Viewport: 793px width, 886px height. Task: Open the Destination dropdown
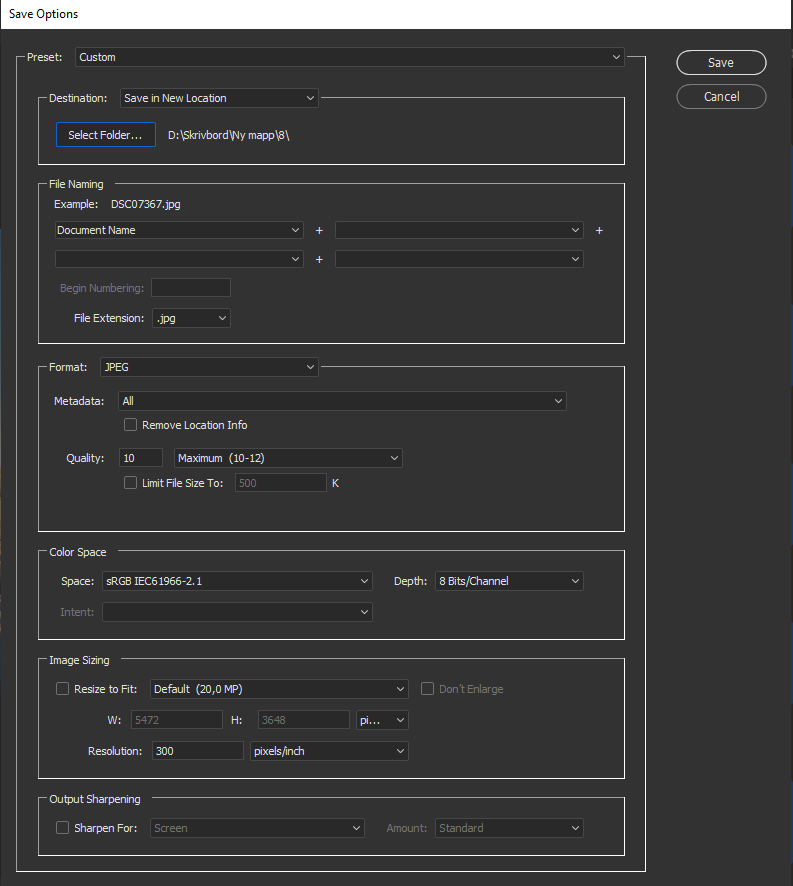(x=219, y=98)
